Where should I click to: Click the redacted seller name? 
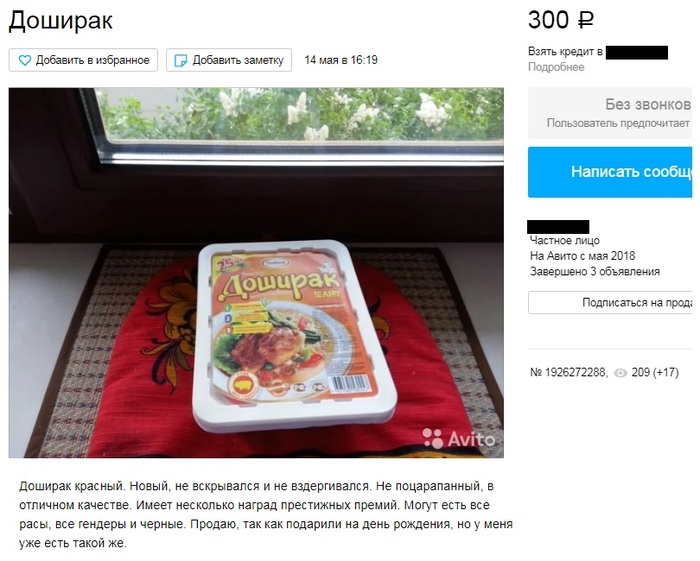(558, 227)
